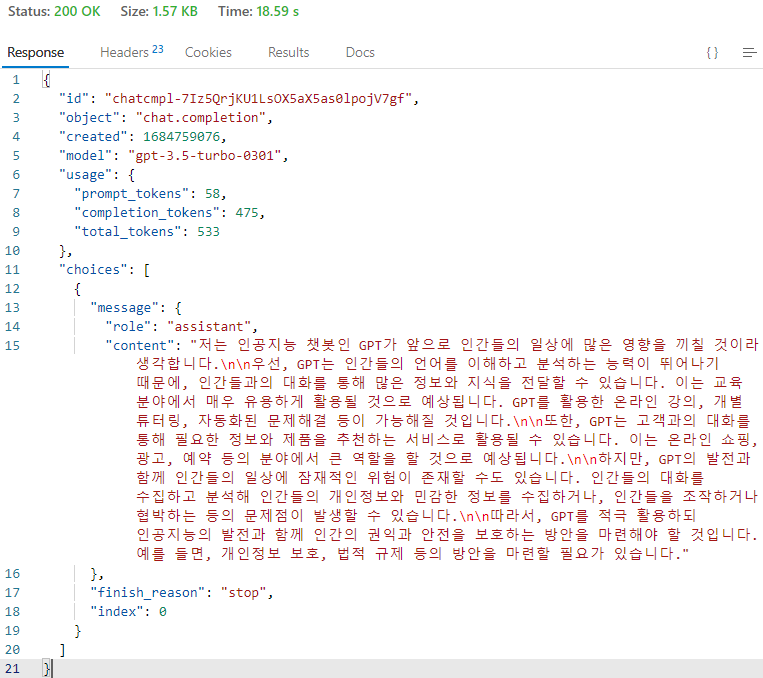Image resolution: width=763 pixels, height=678 pixels.
Task: Click the "usage" key on line 6
Action: (x=85, y=175)
